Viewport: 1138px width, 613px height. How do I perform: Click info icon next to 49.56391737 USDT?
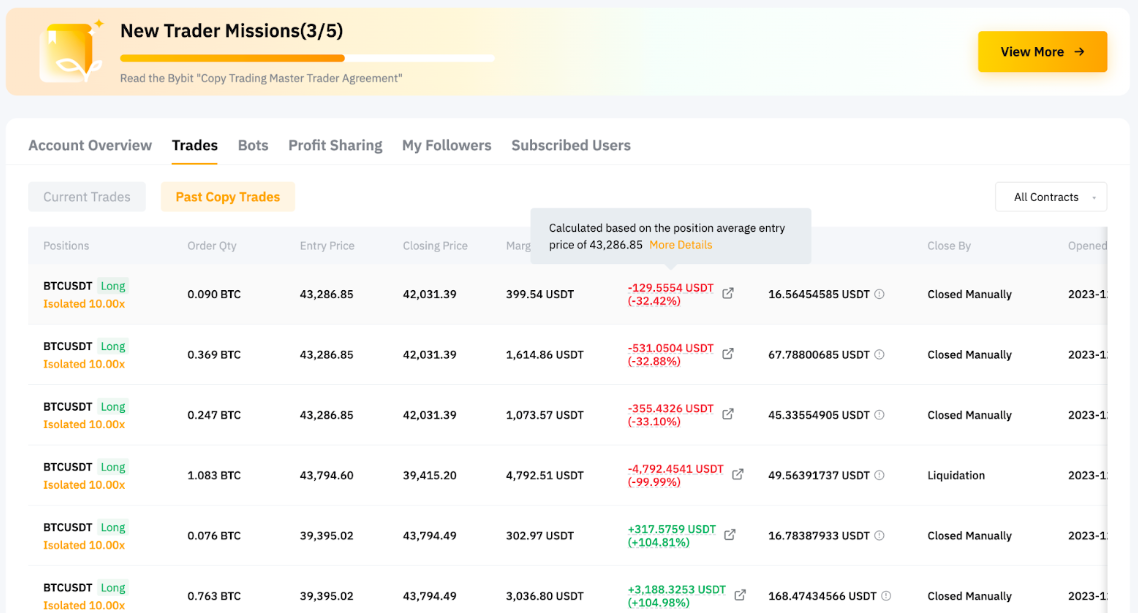(x=880, y=476)
